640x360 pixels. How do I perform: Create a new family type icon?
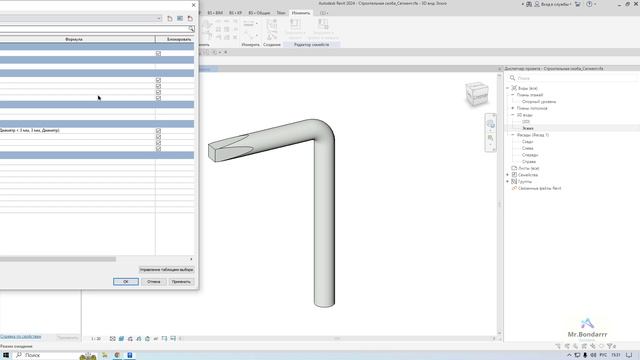pyautogui.click(x=170, y=18)
